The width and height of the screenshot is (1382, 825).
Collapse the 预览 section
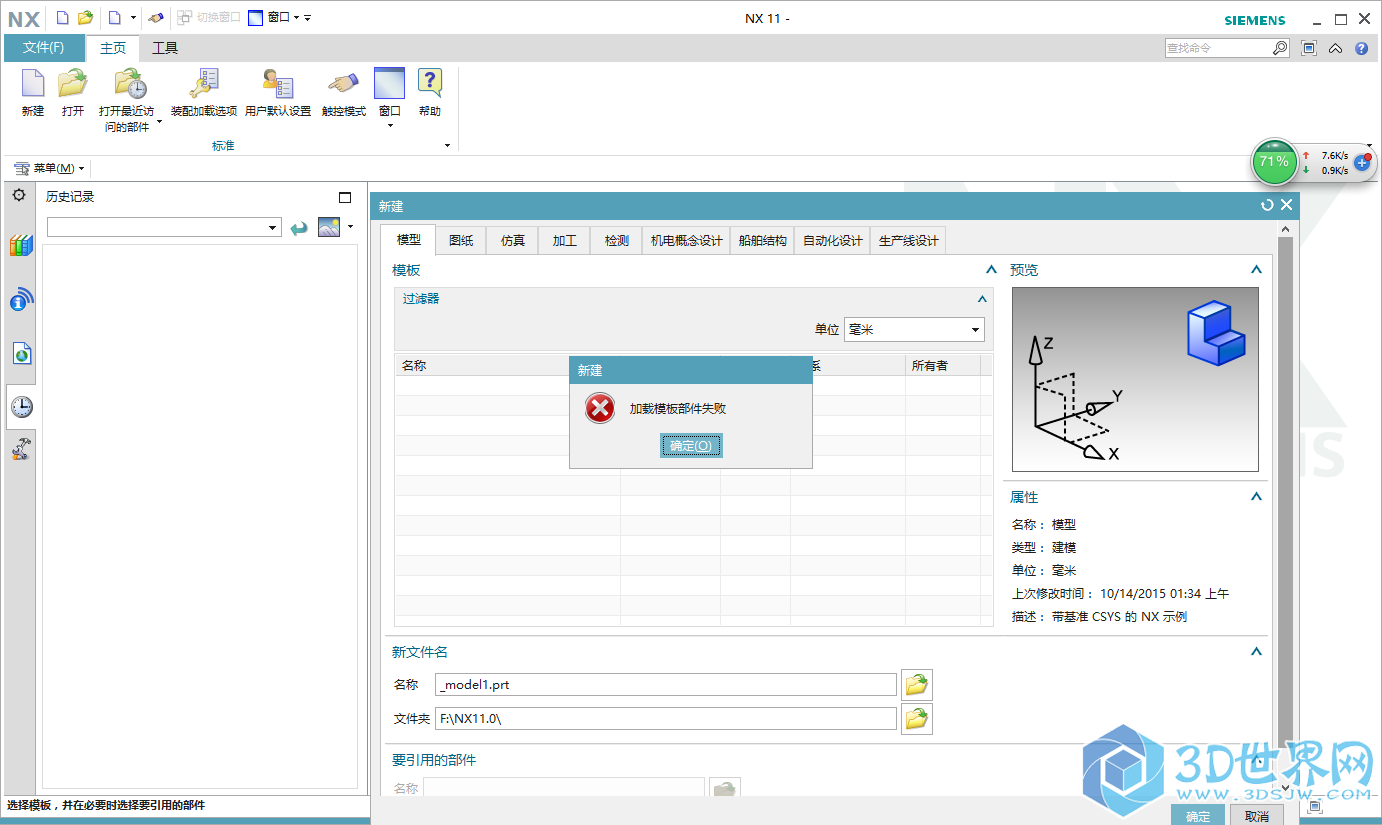pos(1256,270)
